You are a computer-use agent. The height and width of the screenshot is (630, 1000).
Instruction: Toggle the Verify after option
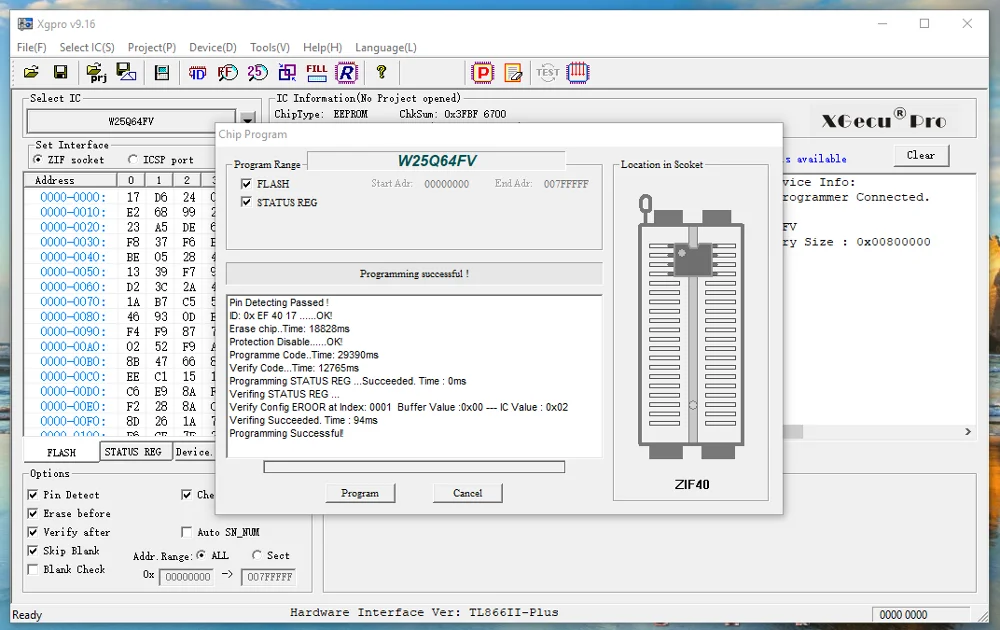pos(33,532)
